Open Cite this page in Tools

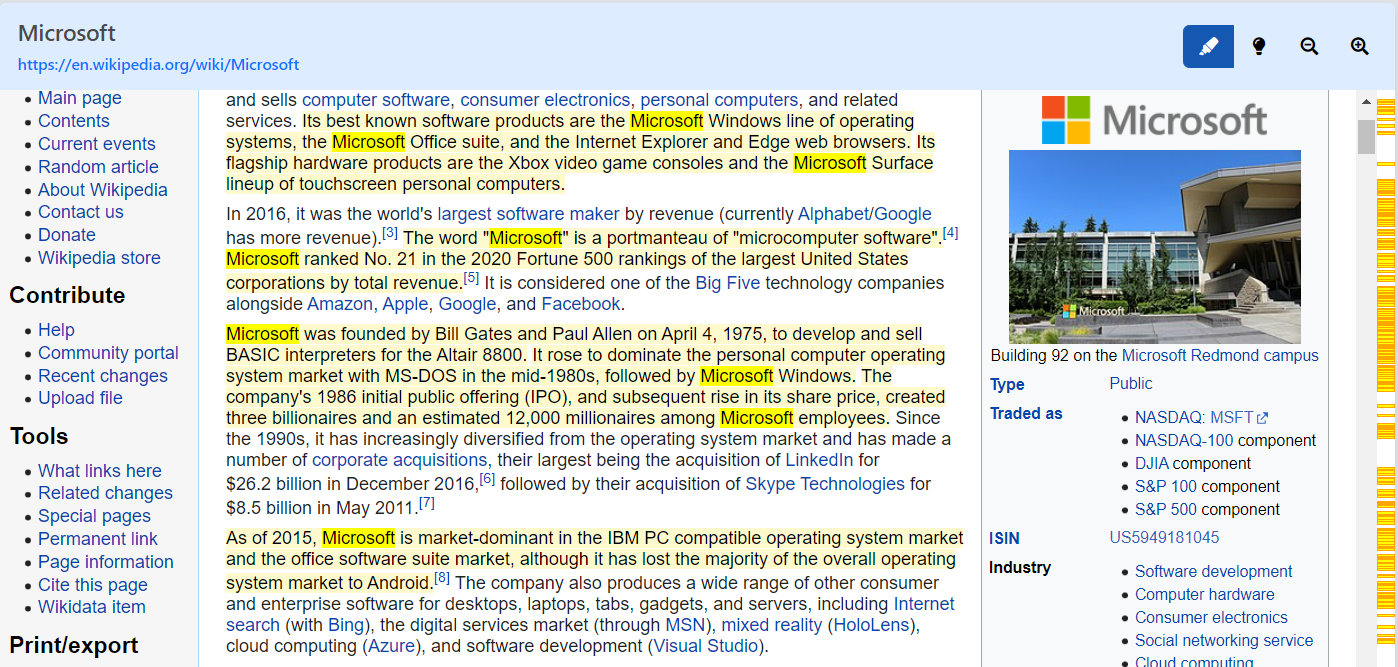92,585
